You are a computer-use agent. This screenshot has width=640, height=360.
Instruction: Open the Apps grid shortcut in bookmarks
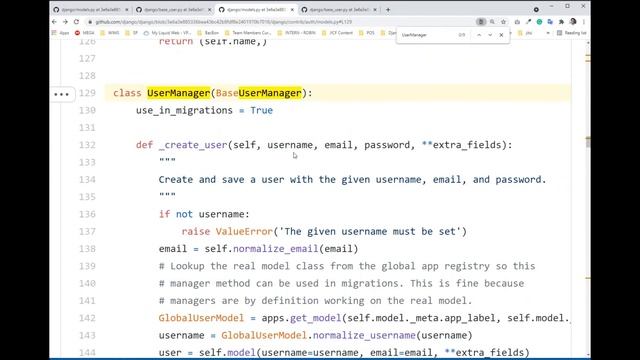pos(60,33)
